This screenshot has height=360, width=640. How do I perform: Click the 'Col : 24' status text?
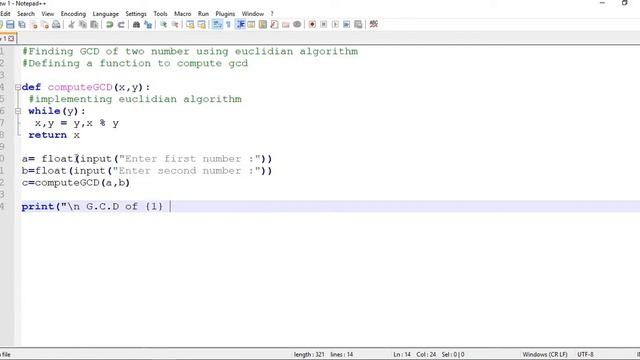click(426, 354)
